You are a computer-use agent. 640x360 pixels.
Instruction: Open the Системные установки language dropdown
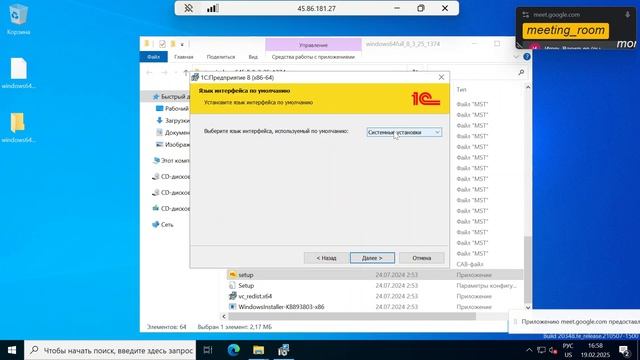404,132
